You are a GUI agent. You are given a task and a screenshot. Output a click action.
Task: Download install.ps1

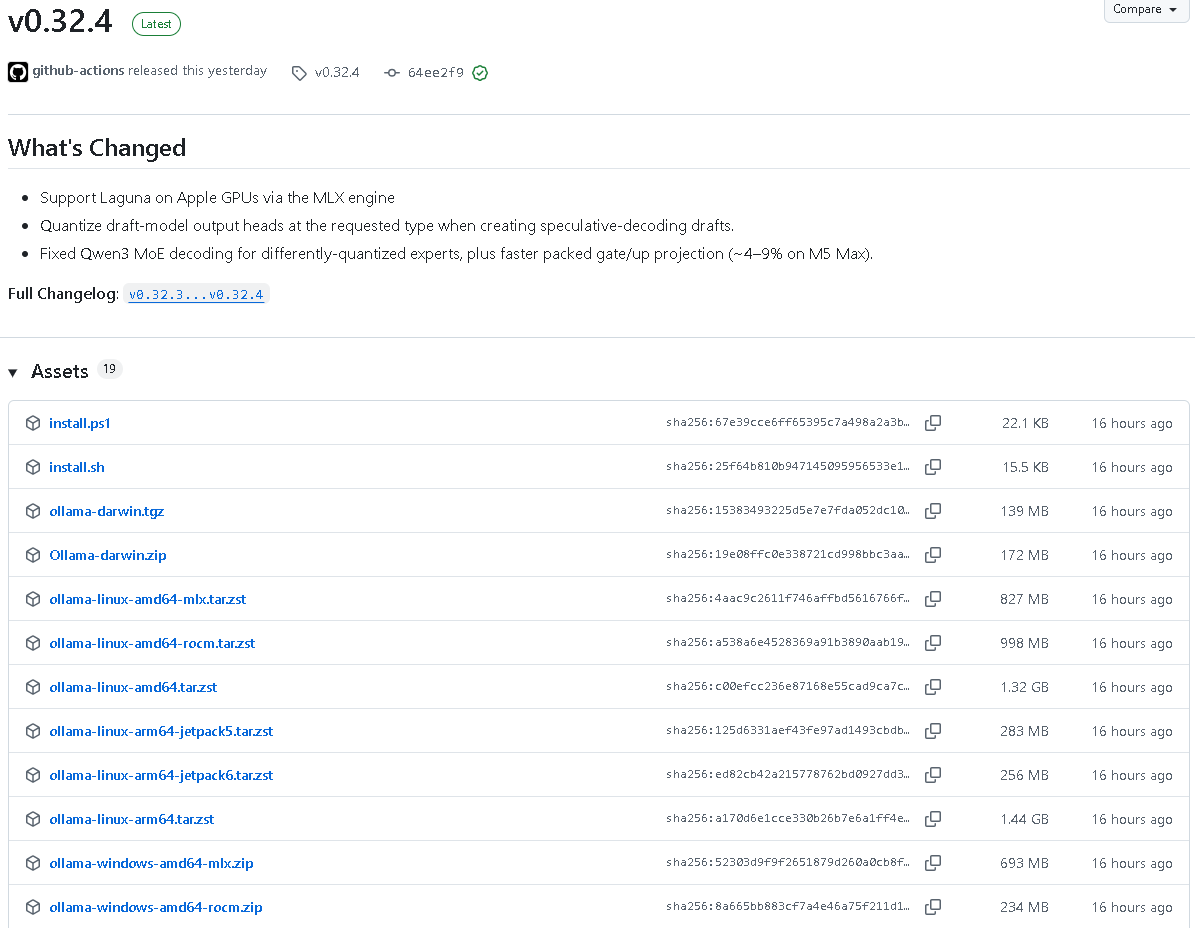[x=80, y=423]
